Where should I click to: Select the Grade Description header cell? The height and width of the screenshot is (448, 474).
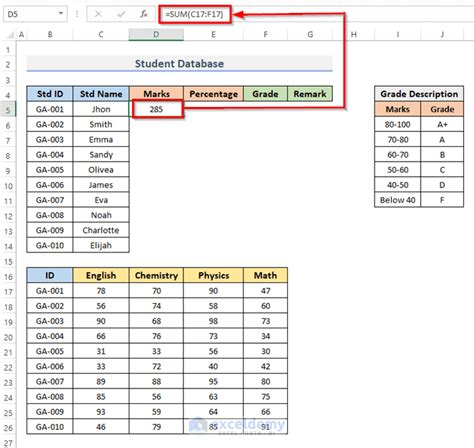[419, 94]
